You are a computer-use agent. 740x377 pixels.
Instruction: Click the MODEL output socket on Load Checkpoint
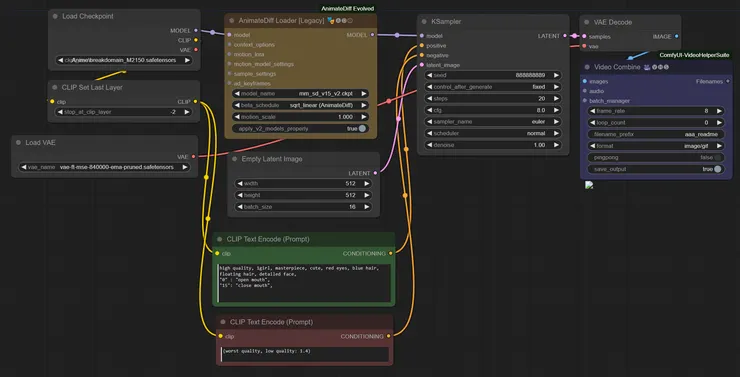point(196,30)
